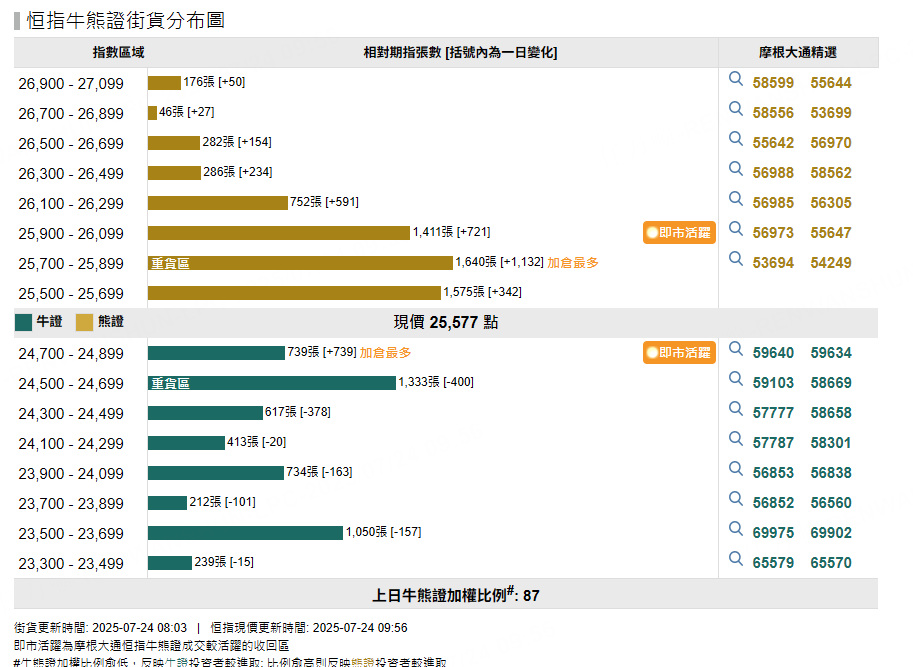Viewport: 913px width, 667px height.
Task: View bull warrant 56560
Action: click(x=831, y=503)
